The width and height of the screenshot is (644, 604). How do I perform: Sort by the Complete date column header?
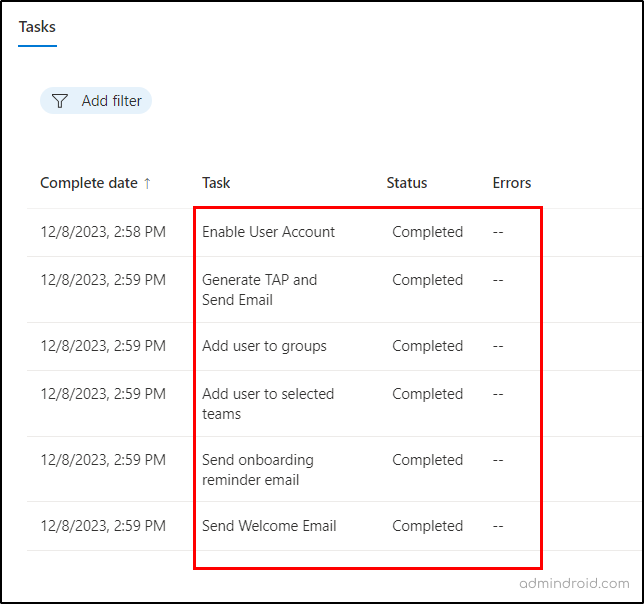(89, 183)
